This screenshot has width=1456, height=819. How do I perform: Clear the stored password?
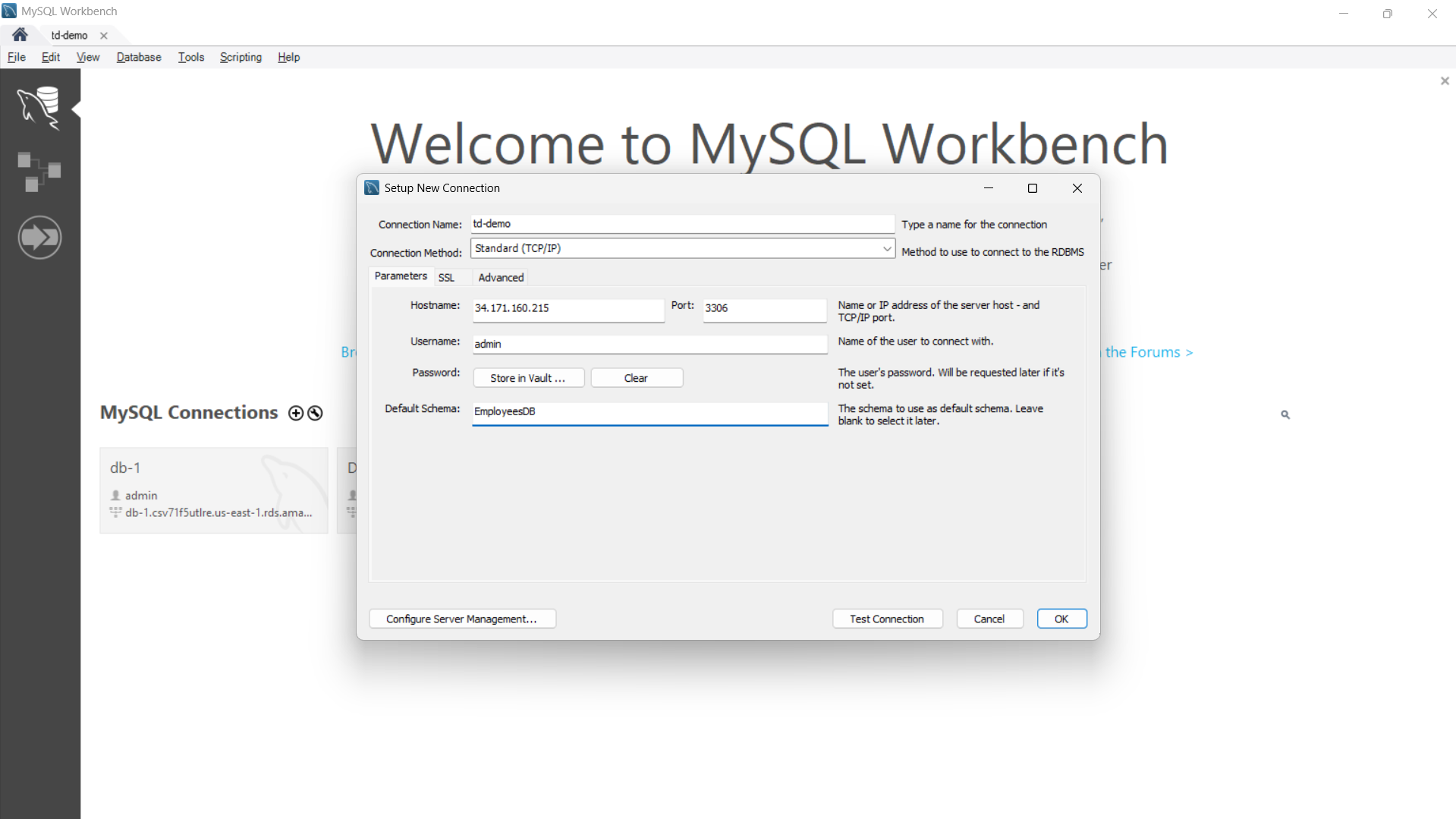pyautogui.click(x=637, y=377)
